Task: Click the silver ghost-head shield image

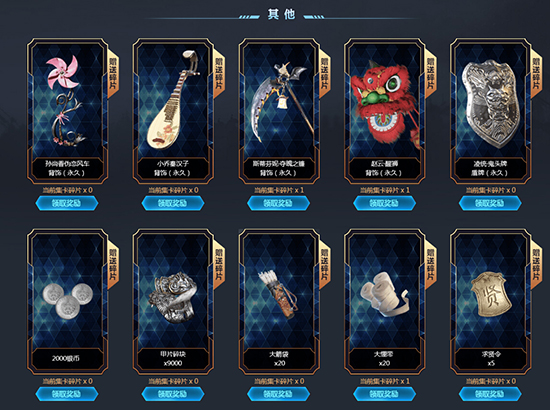Action: (x=490, y=104)
